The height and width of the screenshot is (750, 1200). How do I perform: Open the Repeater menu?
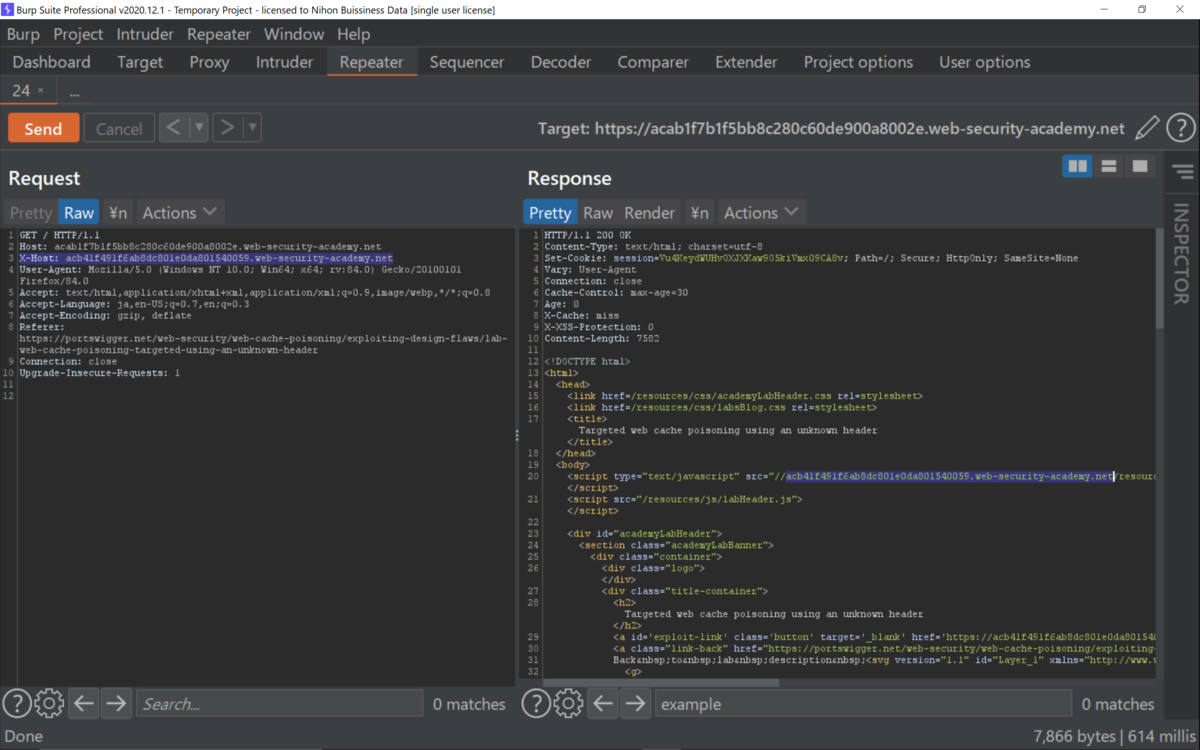click(219, 34)
